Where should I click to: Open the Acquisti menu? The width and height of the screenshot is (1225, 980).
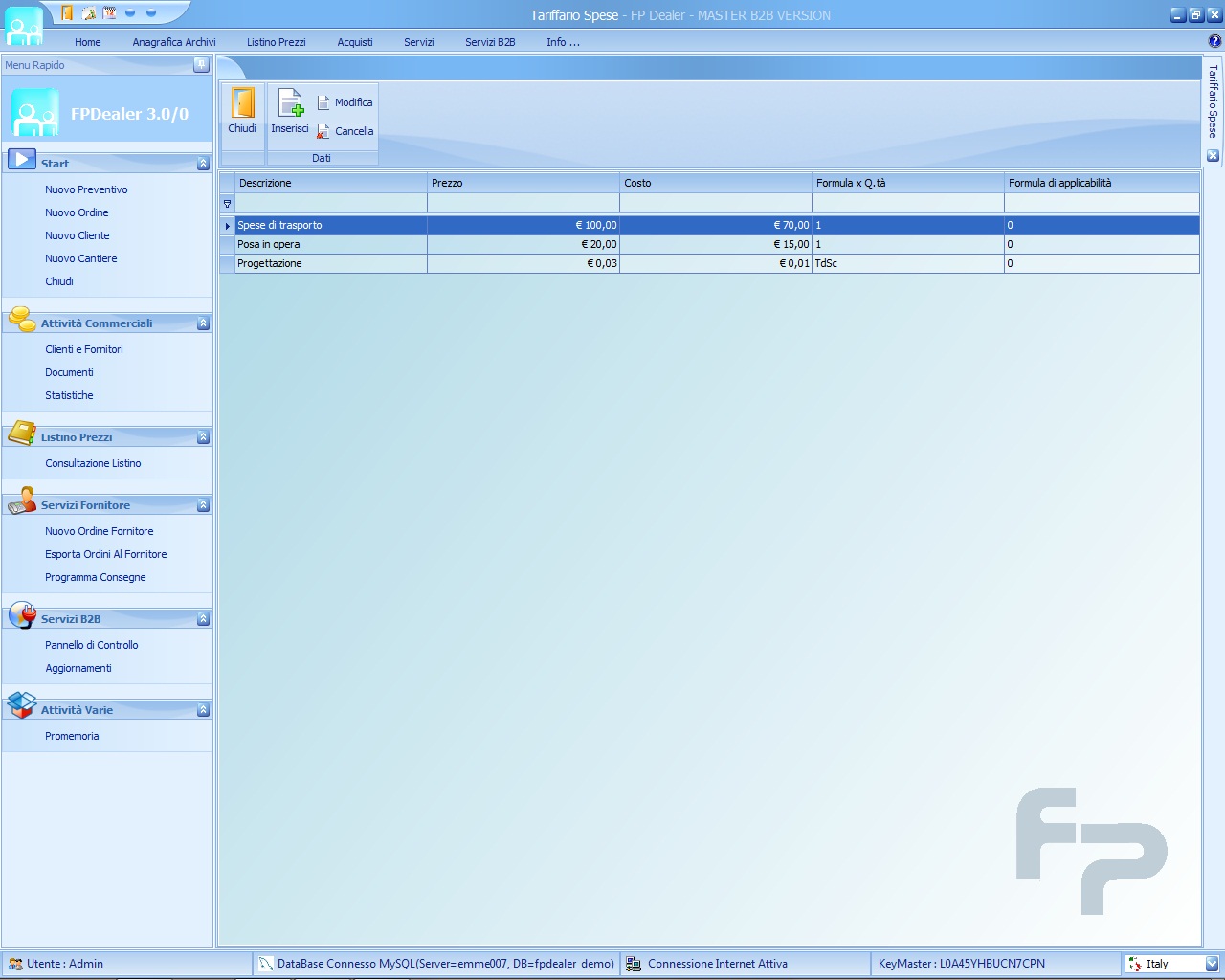tap(355, 42)
